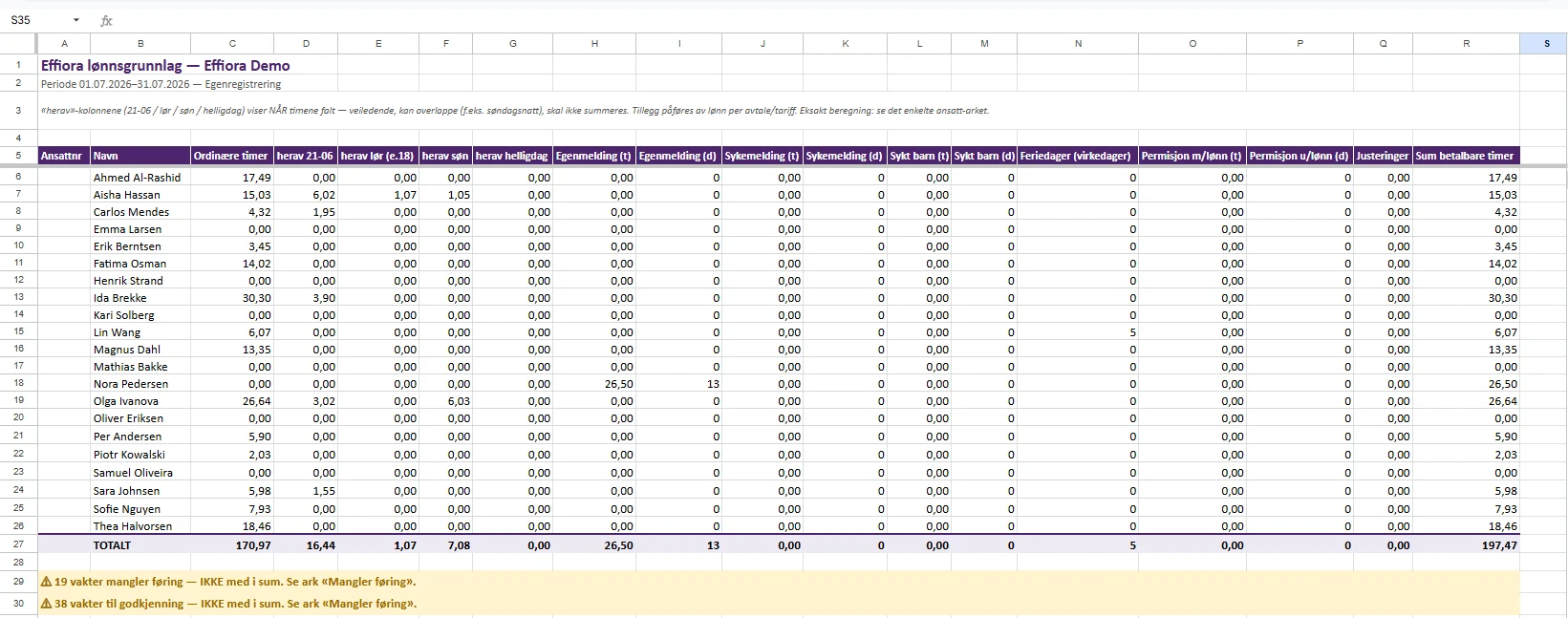The width and height of the screenshot is (1568, 618).
Task: Select total sum cell showing 197,47
Action: 1466,545
